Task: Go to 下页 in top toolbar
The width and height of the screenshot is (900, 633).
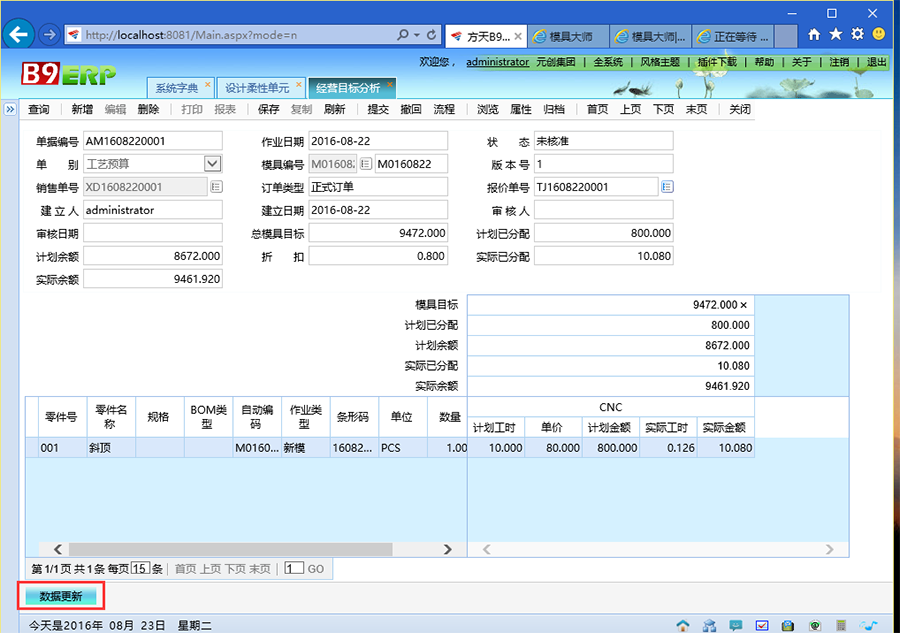Action: (x=664, y=109)
